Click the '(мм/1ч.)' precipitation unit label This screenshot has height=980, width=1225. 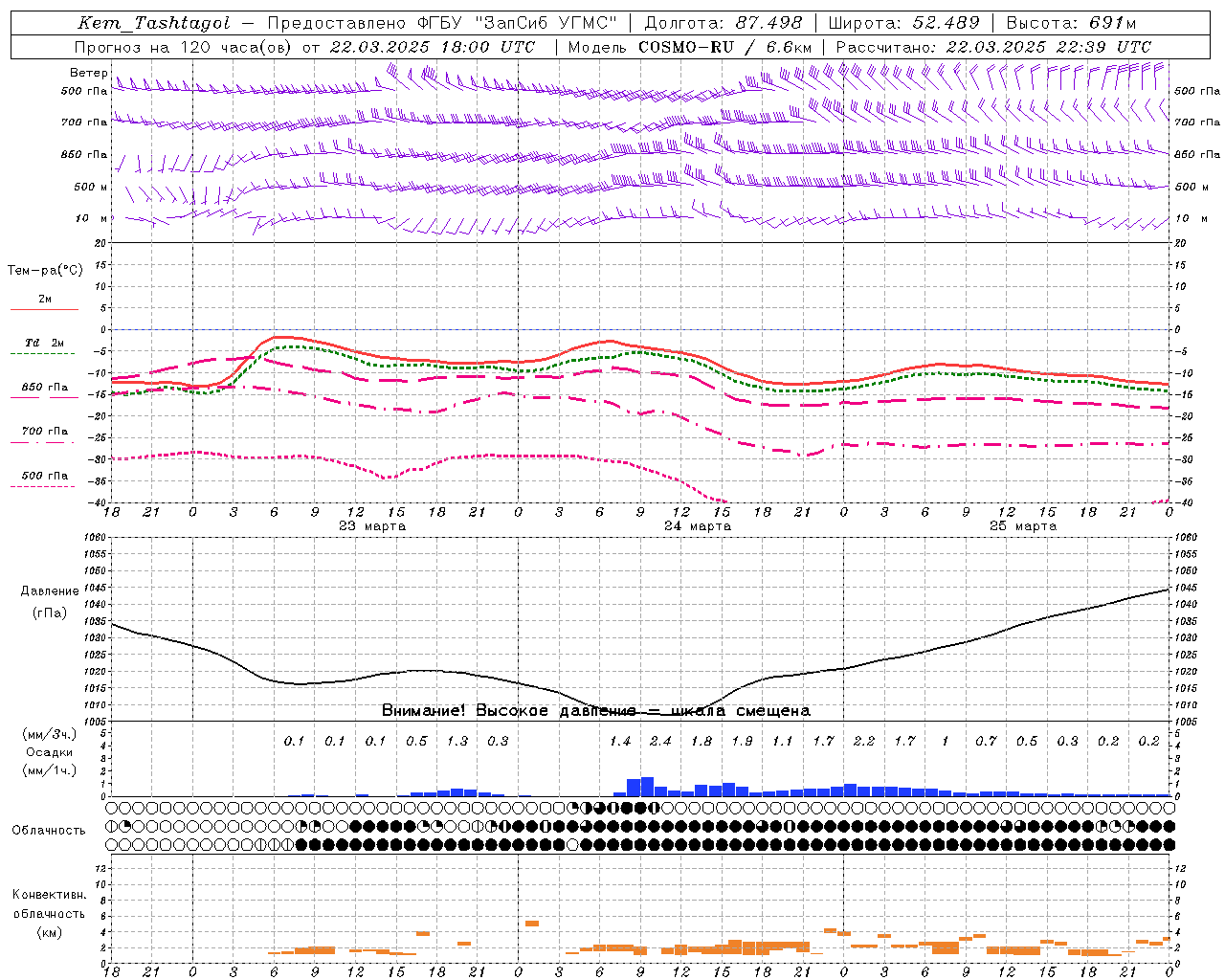50,769
